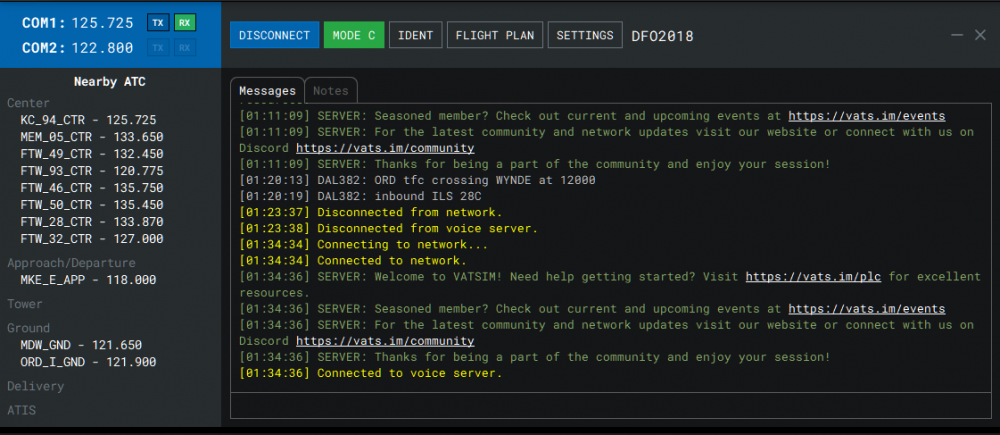Toggle COM1 receive RX button
Viewport: 1000px width, 435px height.
(184, 22)
